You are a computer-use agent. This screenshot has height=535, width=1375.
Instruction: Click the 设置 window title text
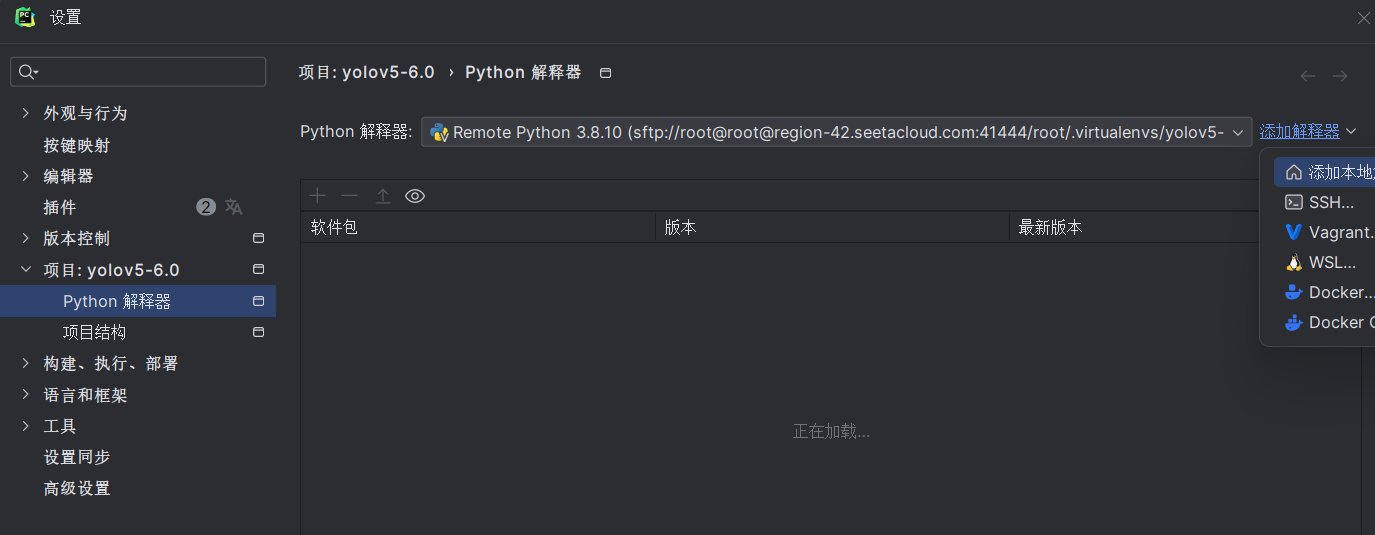66,17
